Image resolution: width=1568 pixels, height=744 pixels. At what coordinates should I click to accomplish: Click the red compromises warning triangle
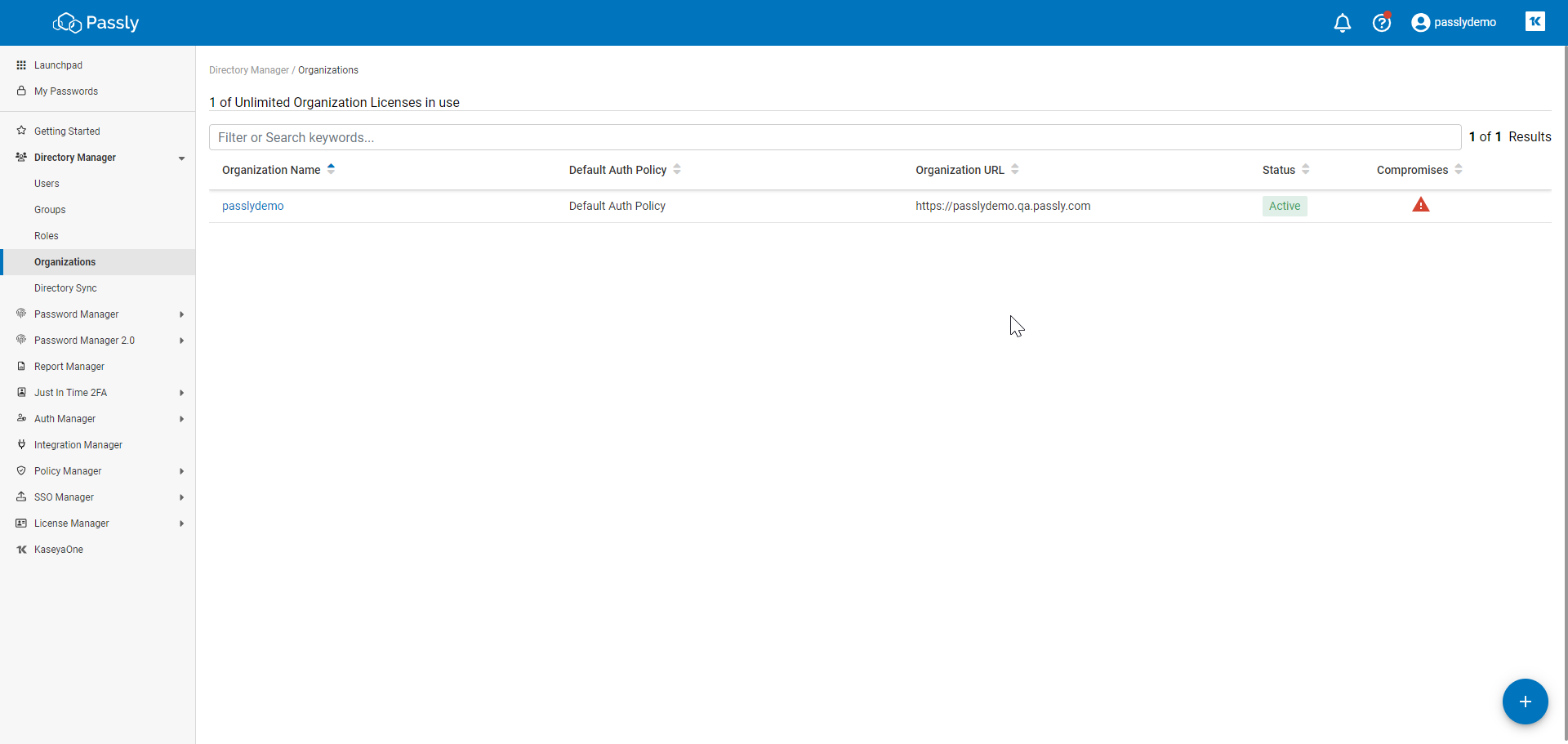[x=1421, y=205]
